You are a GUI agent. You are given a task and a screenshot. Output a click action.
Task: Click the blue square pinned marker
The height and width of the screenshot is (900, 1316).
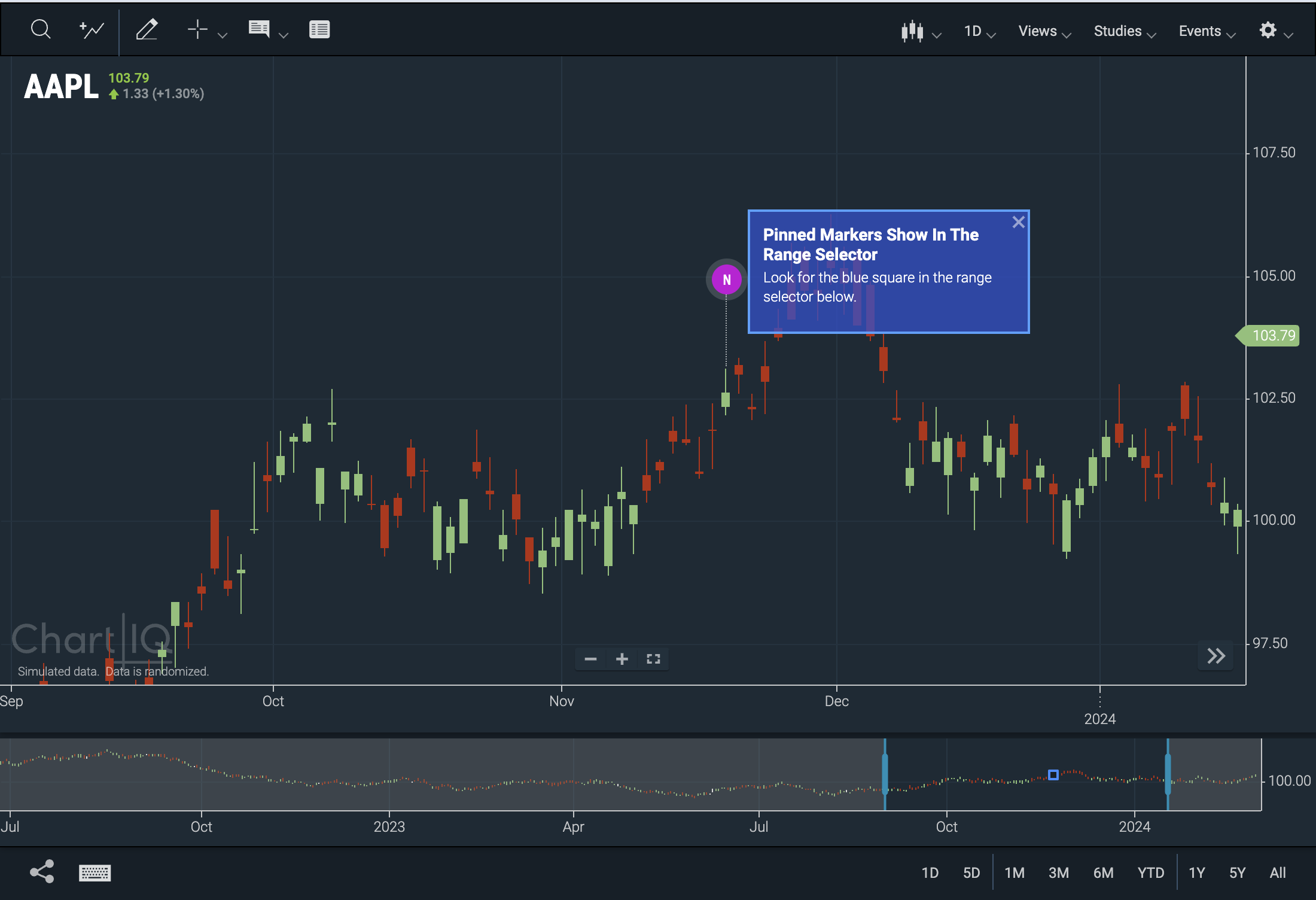1053,775
